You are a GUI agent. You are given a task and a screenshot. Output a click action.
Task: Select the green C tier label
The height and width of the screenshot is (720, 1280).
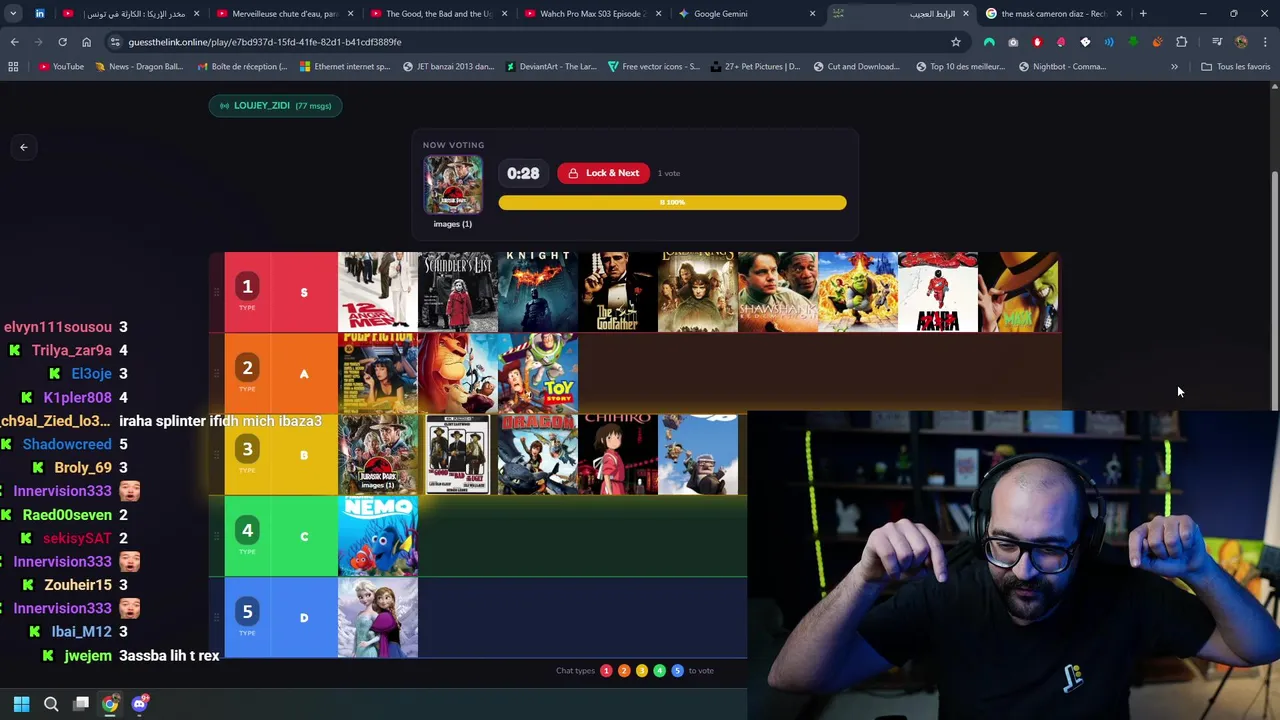pyautogui.click(x=304, y=536)
